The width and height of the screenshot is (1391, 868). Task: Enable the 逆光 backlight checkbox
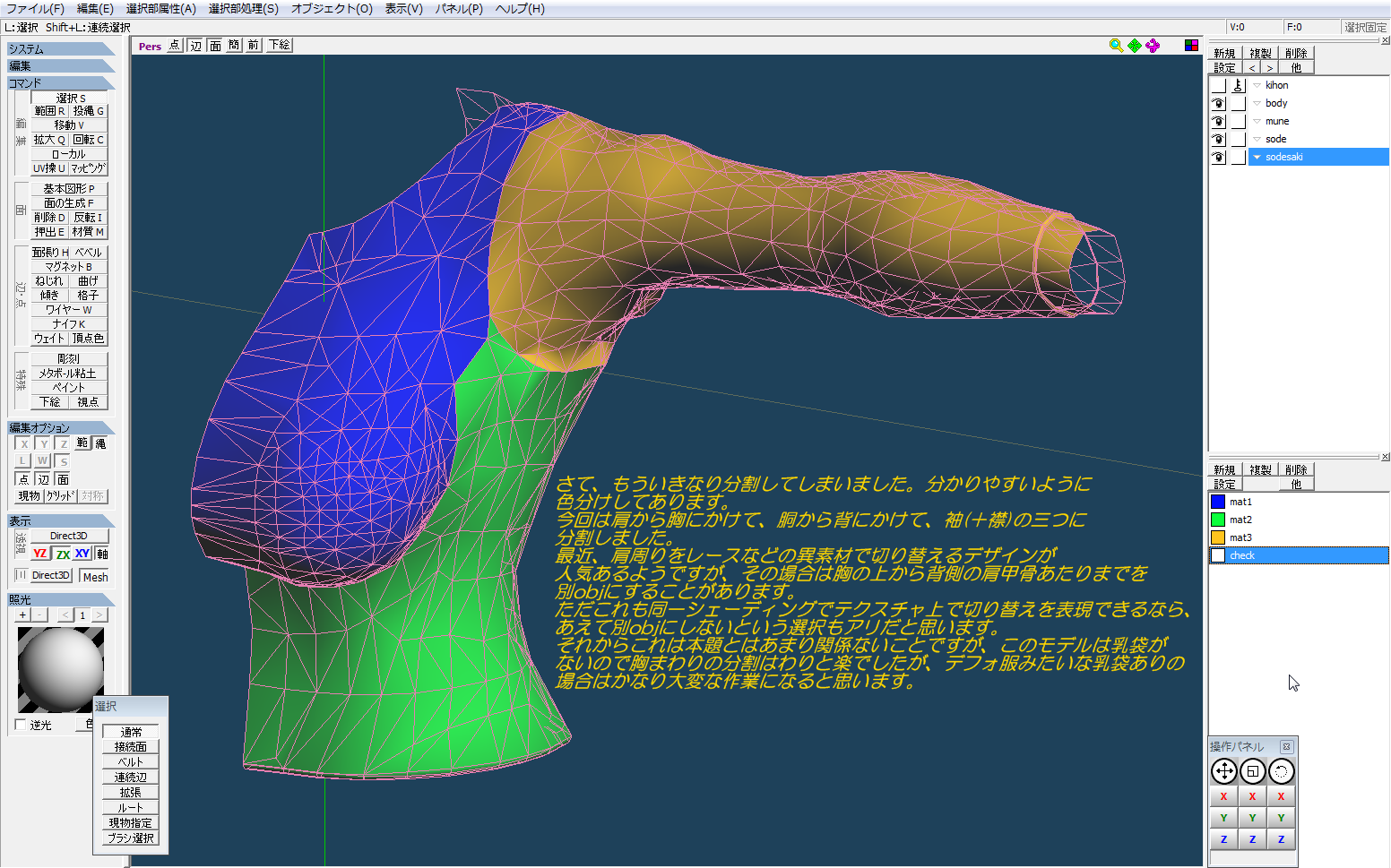pyautogui.click(x=21, y=725)
